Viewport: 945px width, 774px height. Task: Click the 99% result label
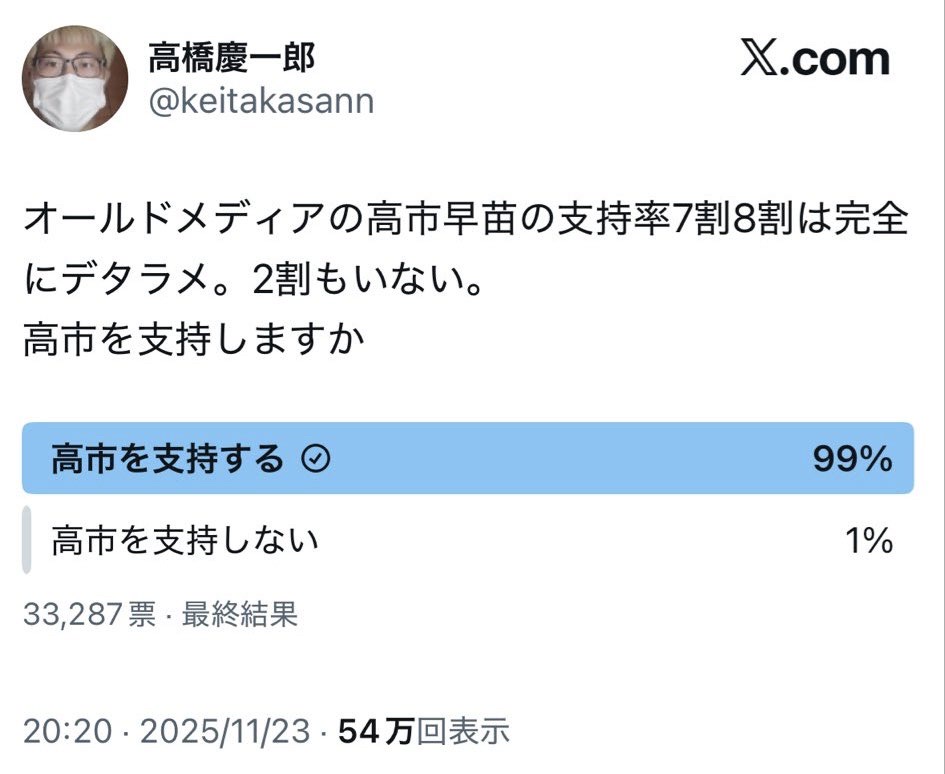point(852,459)
